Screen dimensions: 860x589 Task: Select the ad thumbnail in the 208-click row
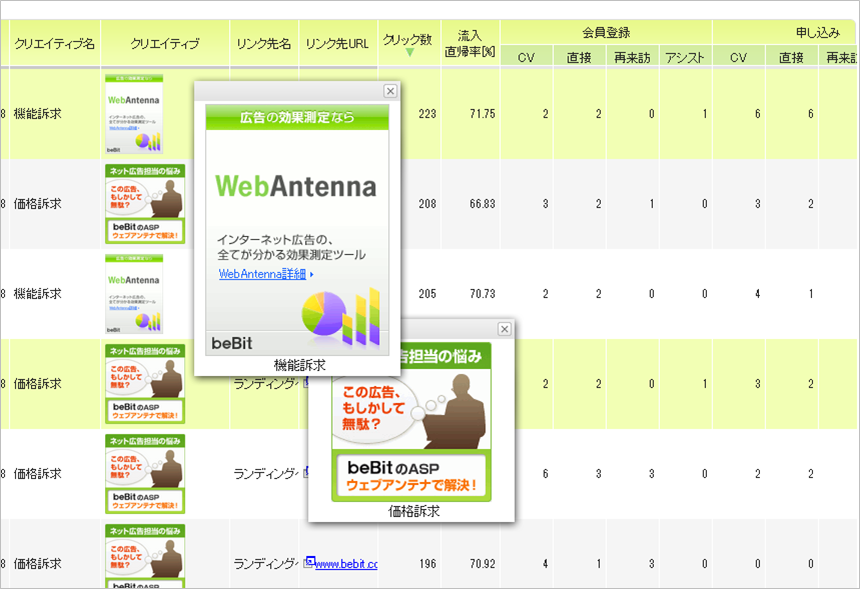pos(145,204)
